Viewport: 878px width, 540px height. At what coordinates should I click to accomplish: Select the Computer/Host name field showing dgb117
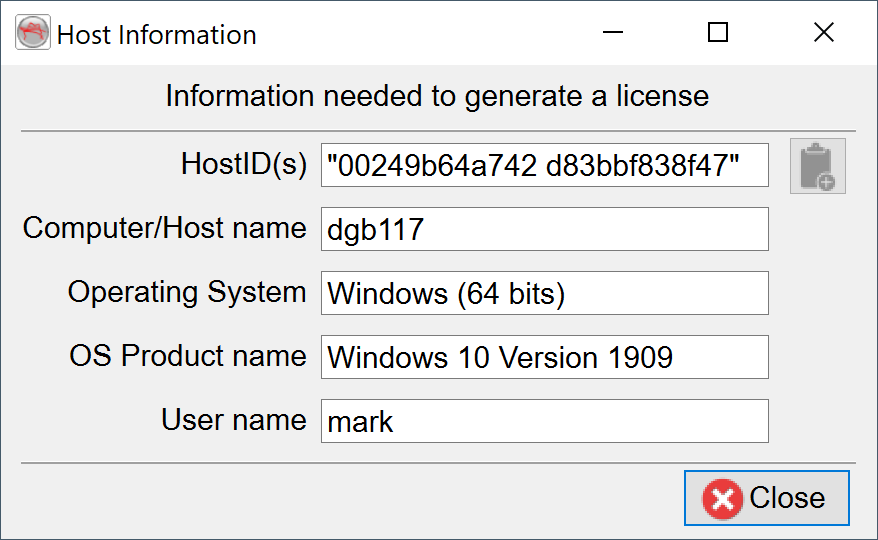[544, 229]
